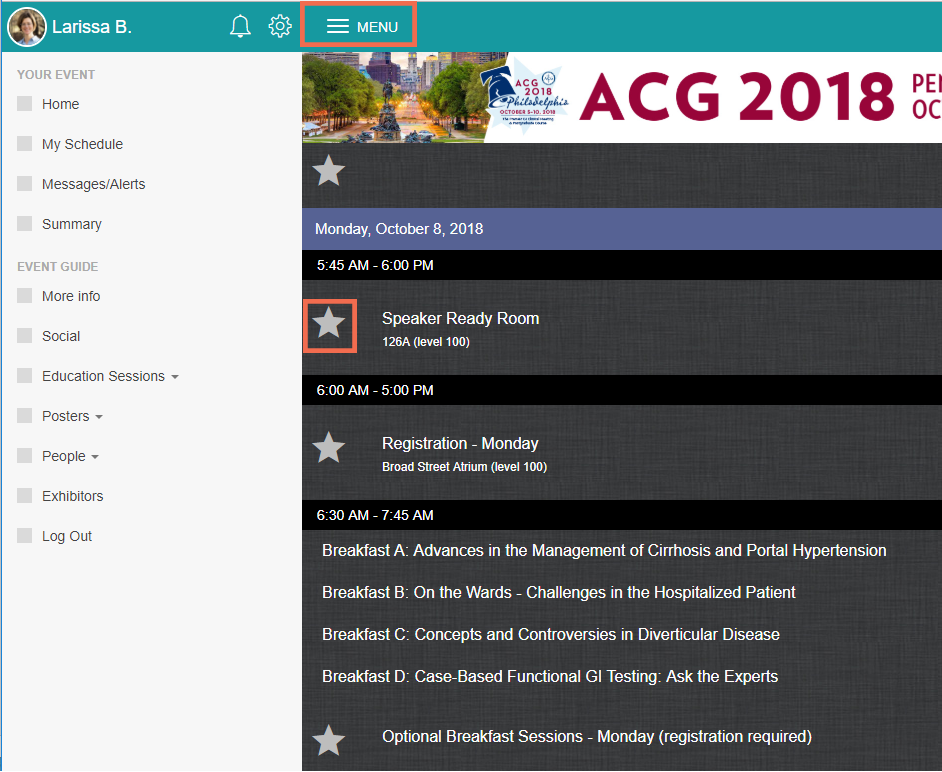Open Breakfast A cirrhosis management session
Image resolution: width=942 pixels, height=772 pixels.
click(x=604, y=550)
